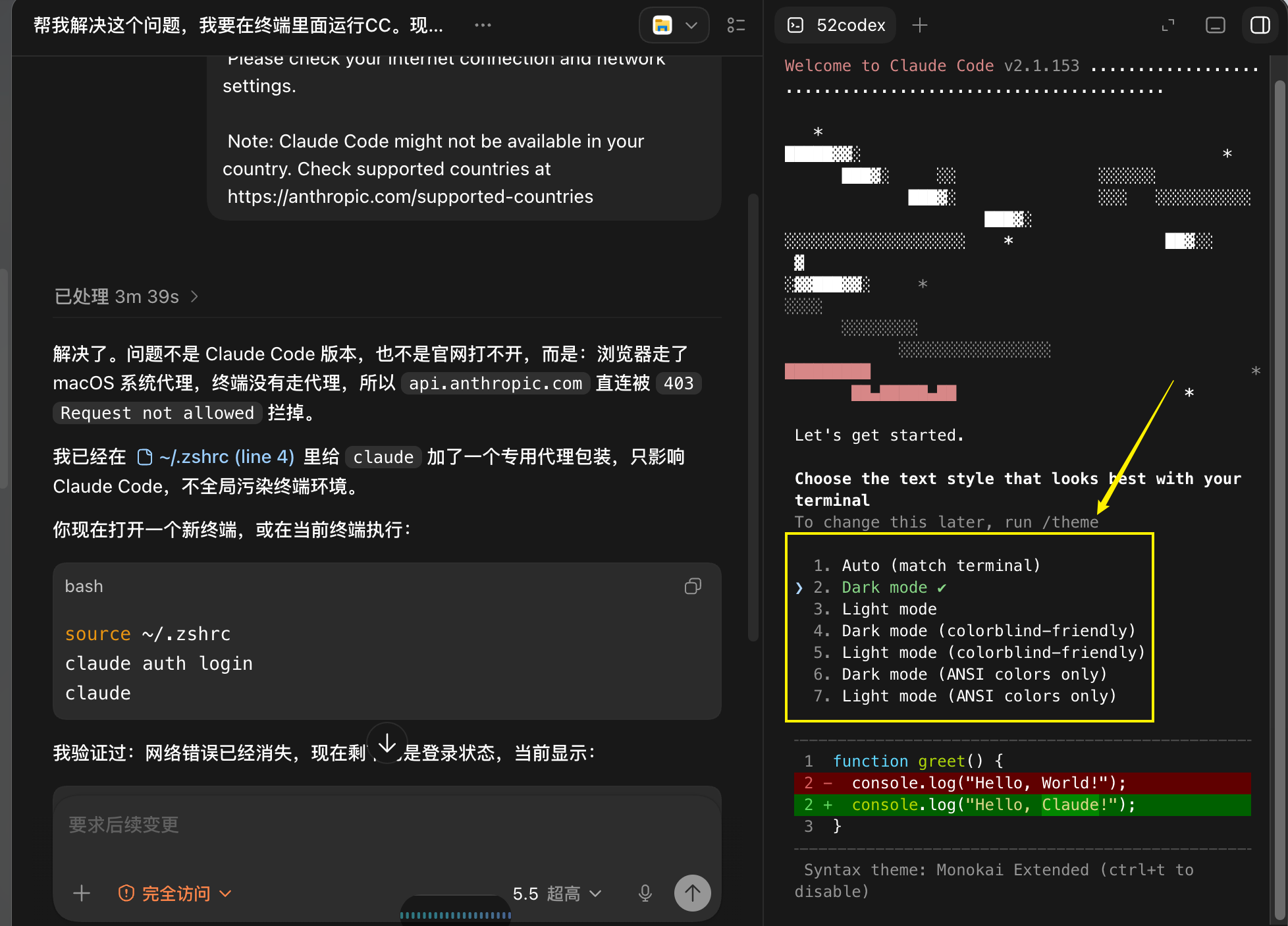Click the 'Syntax theme: Monokai Extended' line

click(994, 880)
